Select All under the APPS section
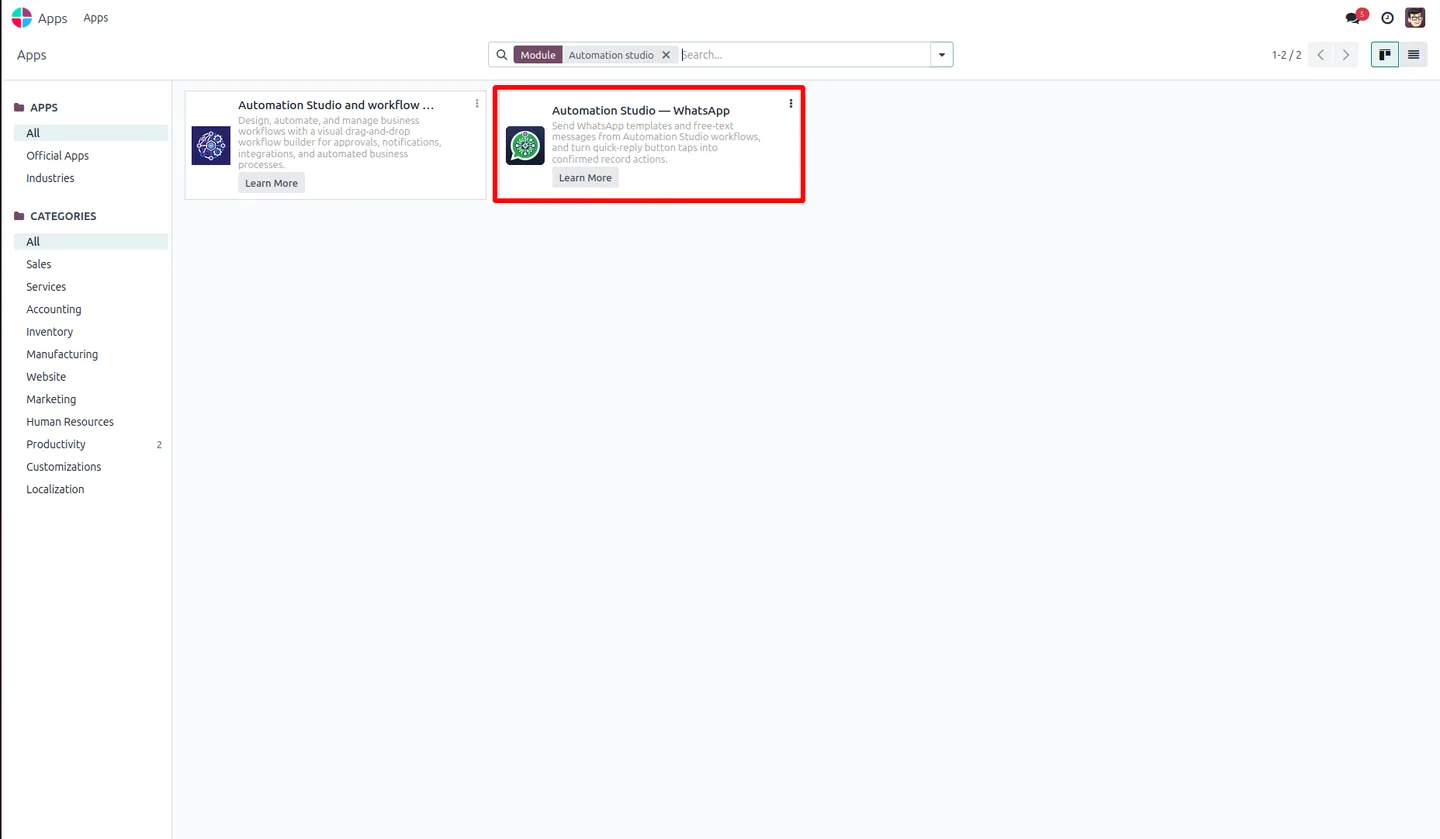This screenshot has width=1440, height=839. click(91, 133)
